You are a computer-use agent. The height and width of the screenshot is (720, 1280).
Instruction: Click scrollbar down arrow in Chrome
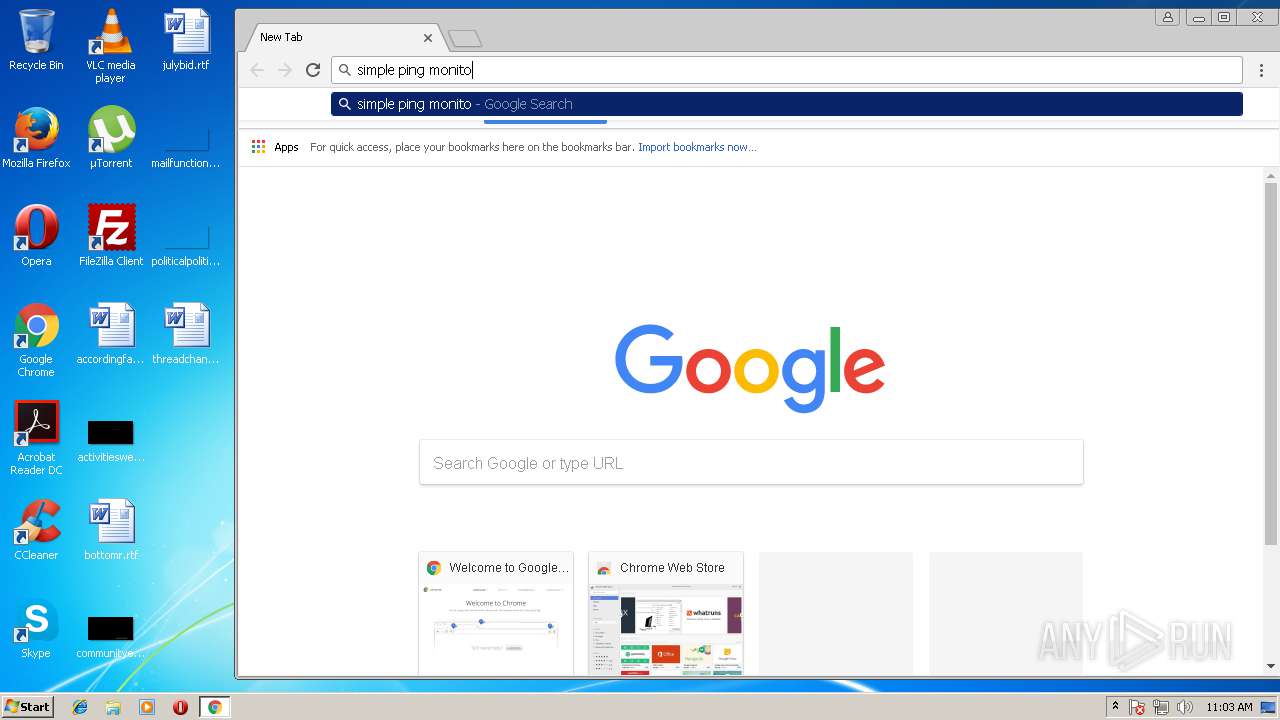click(x=1271, y=666)
